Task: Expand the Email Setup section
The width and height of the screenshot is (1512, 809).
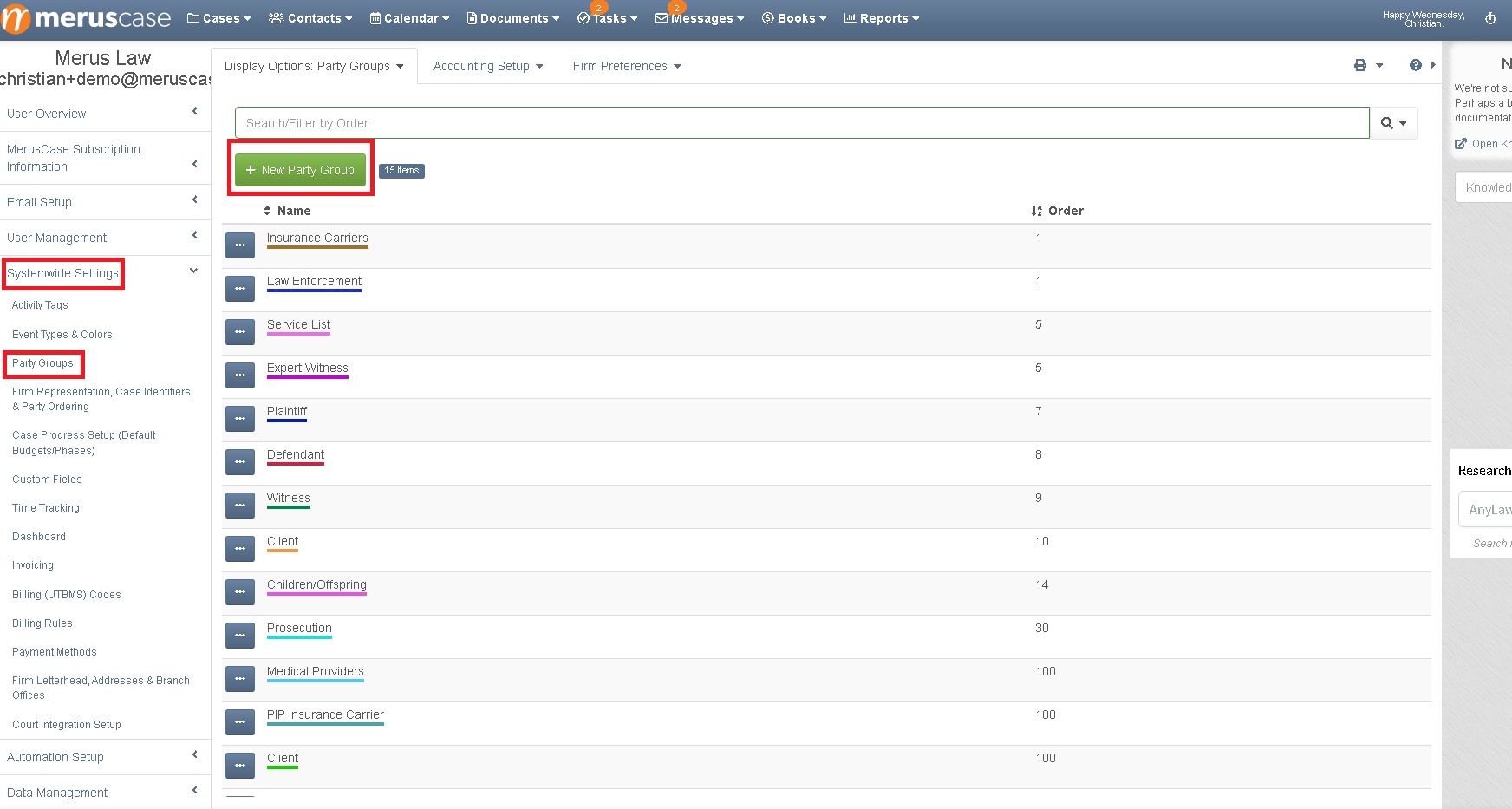Action: coord(105,202)
